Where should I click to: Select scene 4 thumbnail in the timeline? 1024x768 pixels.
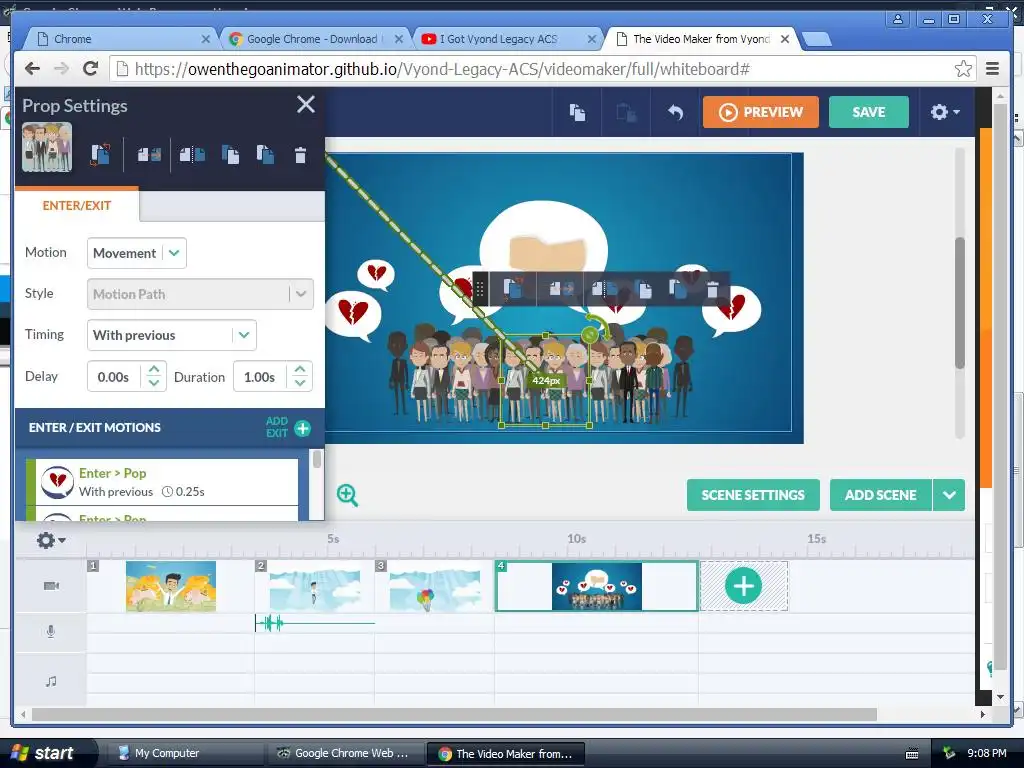click(596, 586)
